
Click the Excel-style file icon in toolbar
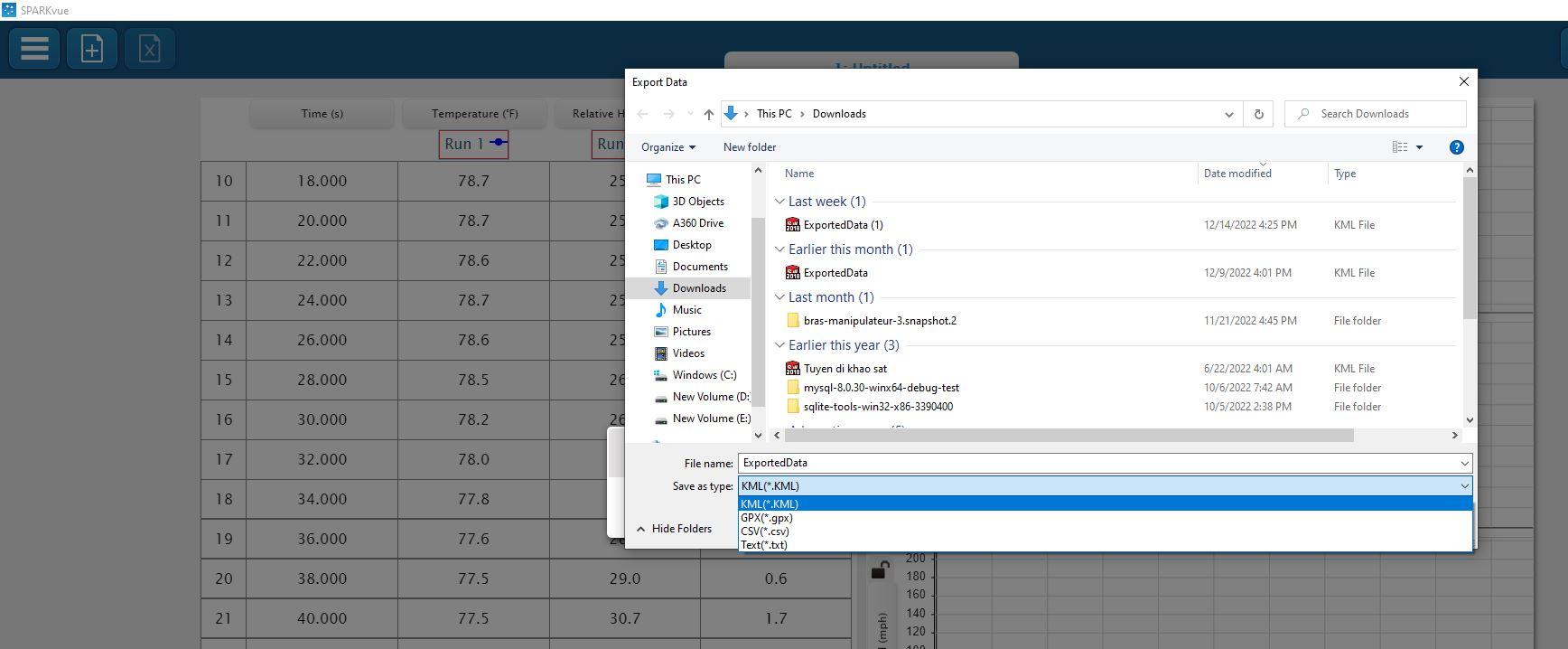point(149,48)
